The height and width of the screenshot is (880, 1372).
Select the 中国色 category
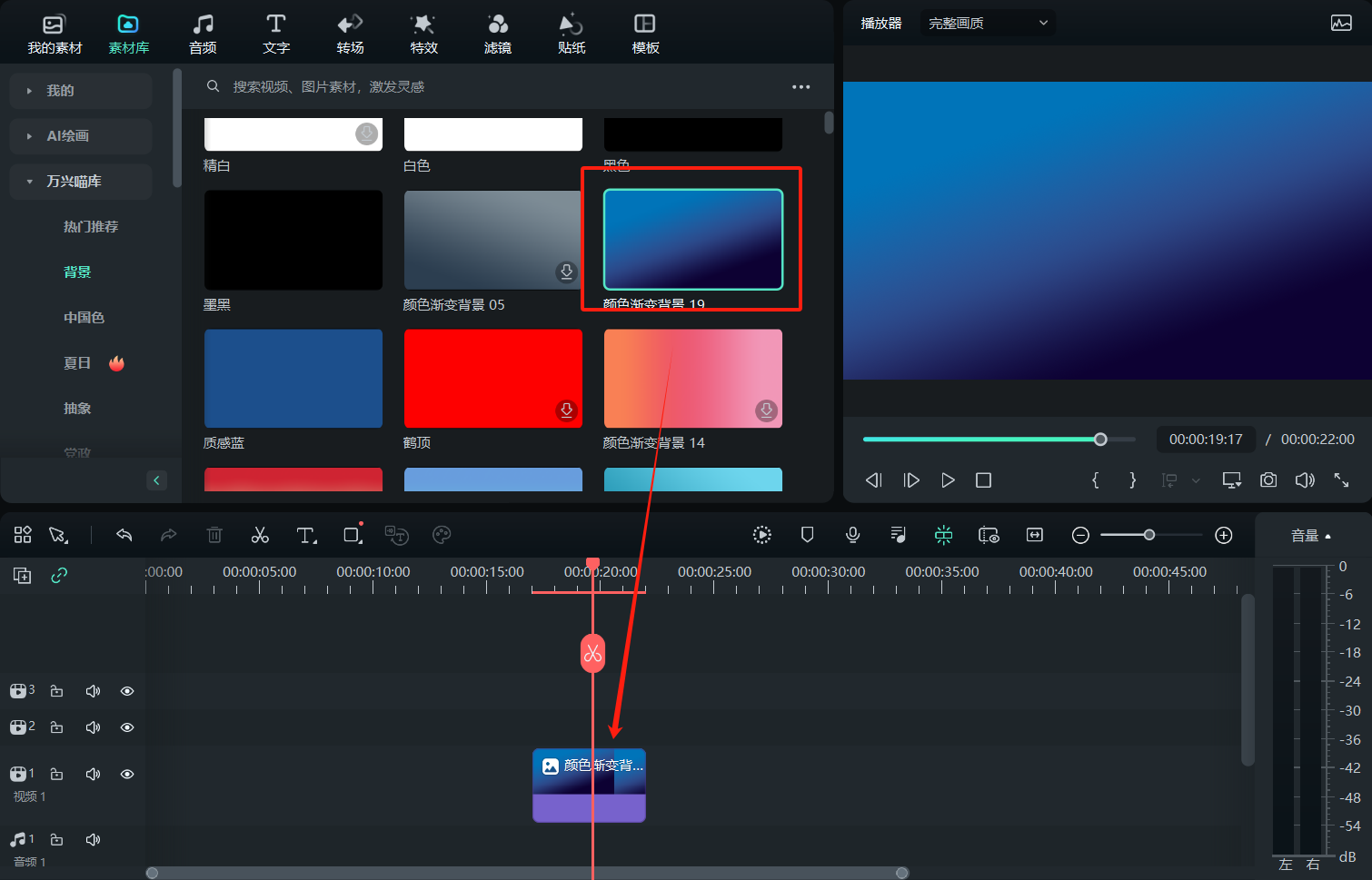(84, 318)
